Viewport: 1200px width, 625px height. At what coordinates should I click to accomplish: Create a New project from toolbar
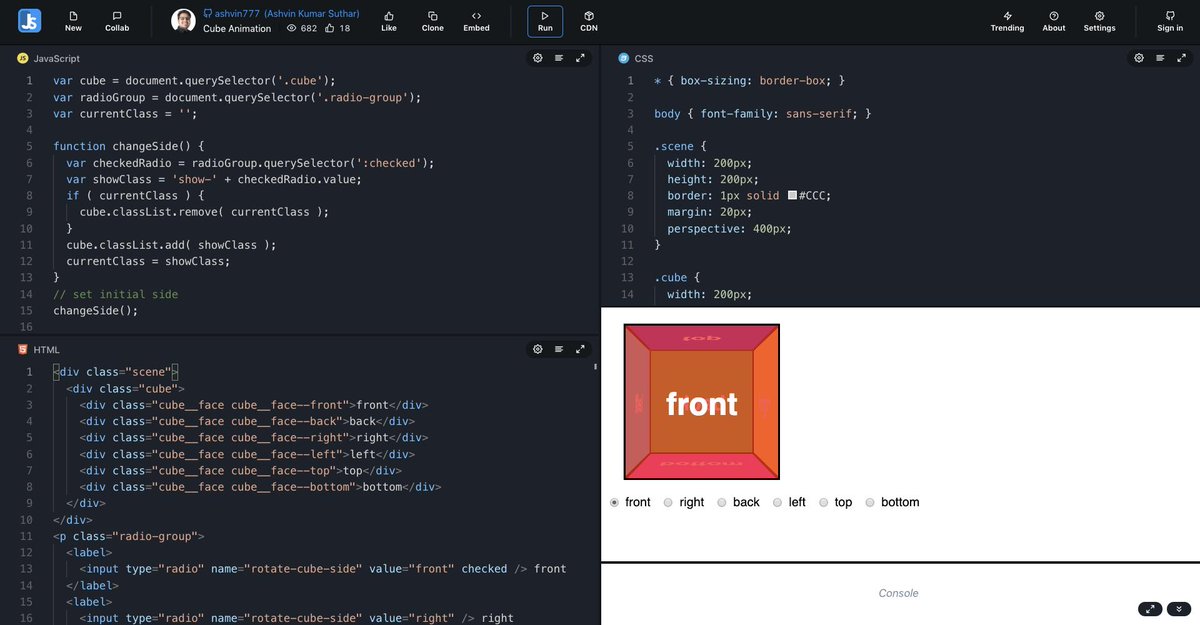point(73,21)
